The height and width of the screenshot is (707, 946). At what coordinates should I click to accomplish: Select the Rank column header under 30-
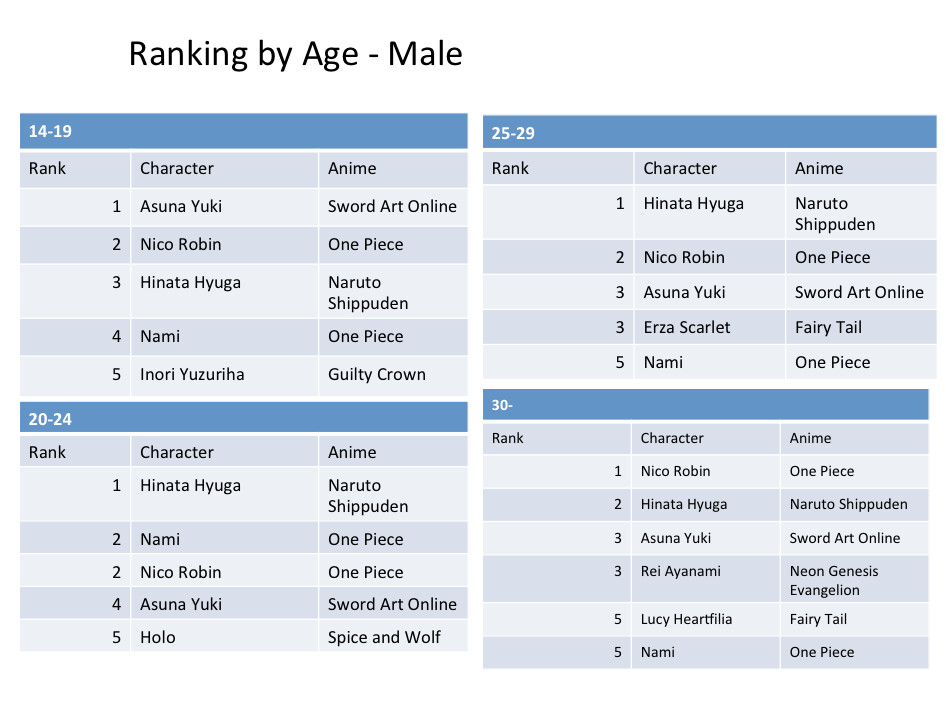tap(508, 438)
